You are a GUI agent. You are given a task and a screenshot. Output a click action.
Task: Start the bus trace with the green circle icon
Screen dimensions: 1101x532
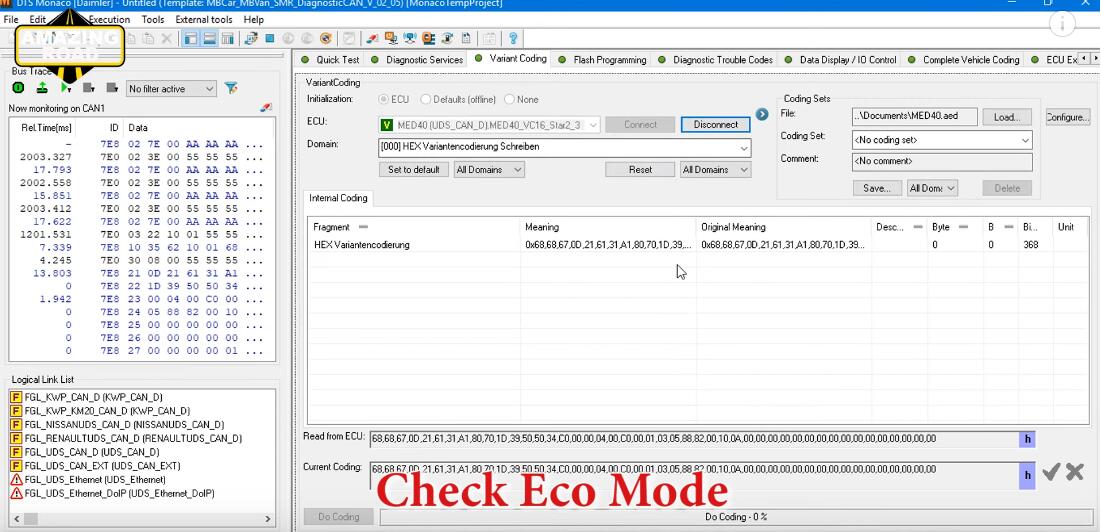19,88
